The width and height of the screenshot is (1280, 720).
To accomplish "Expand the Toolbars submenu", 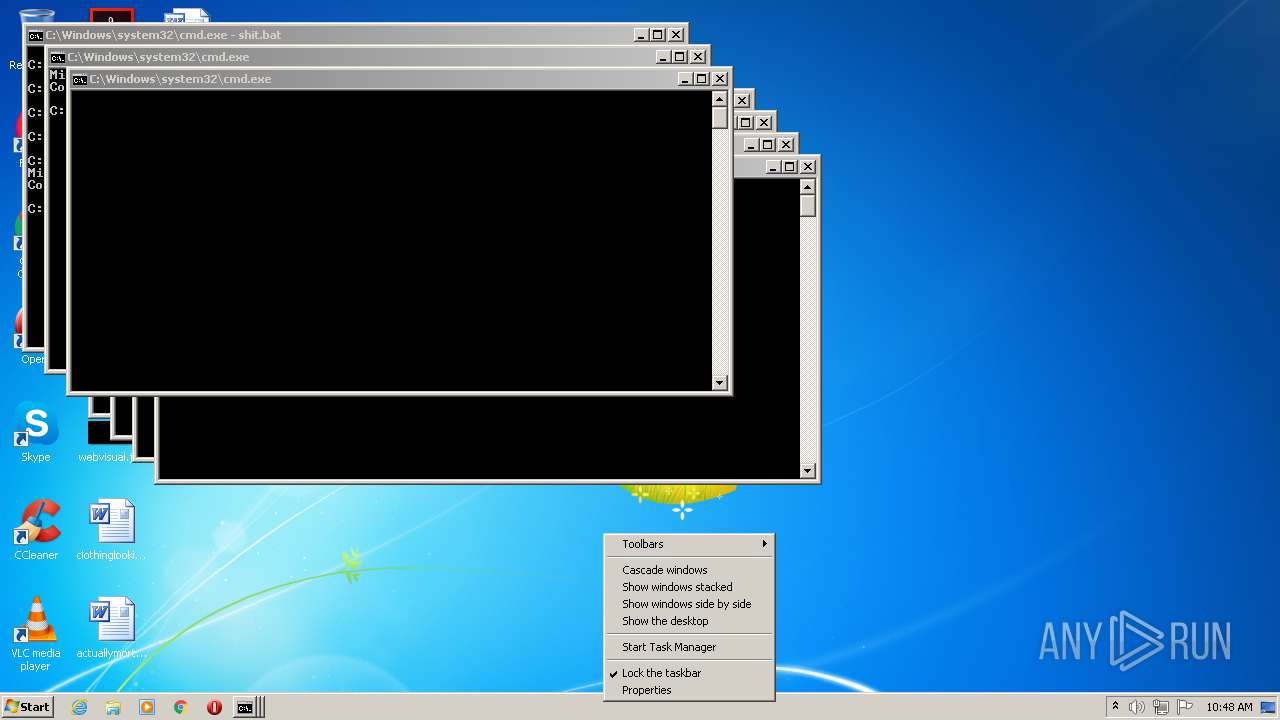I will 689,544.
